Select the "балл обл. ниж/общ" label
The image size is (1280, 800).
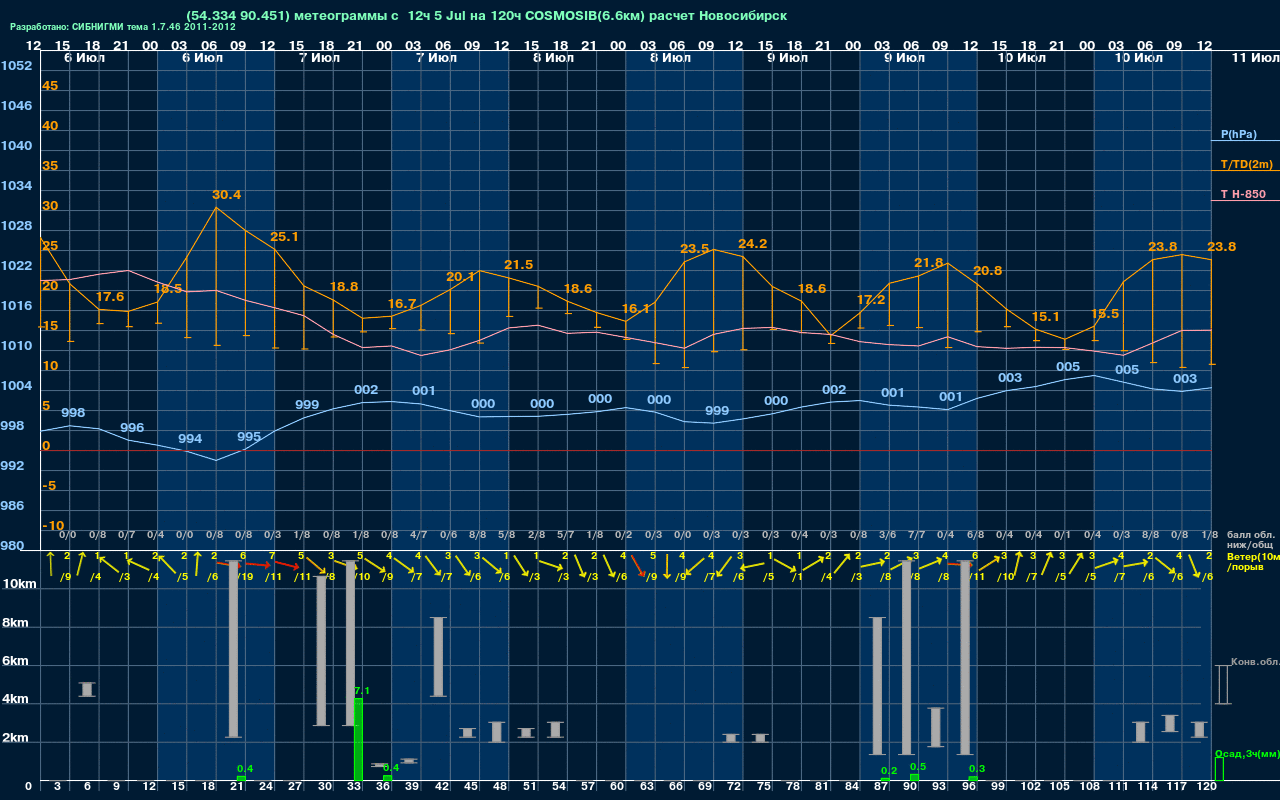click(1250, 540)
